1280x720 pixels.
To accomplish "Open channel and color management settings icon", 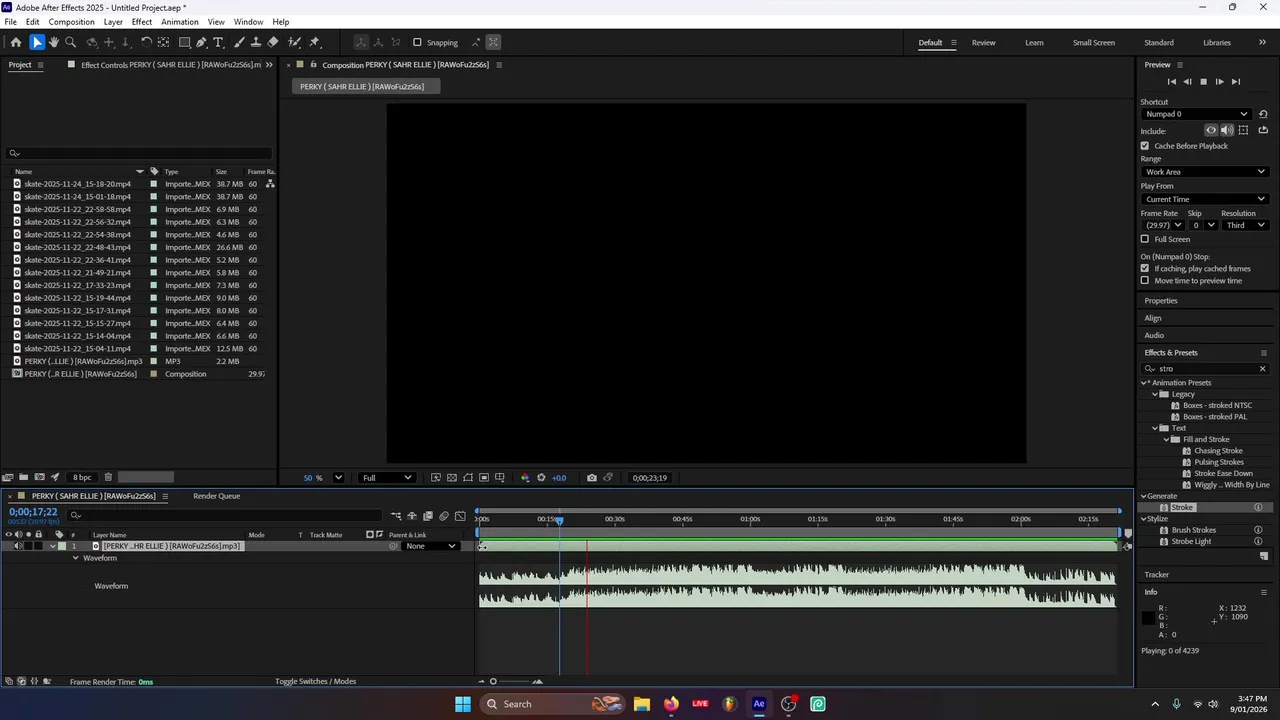I will click(x=525, y=478).
